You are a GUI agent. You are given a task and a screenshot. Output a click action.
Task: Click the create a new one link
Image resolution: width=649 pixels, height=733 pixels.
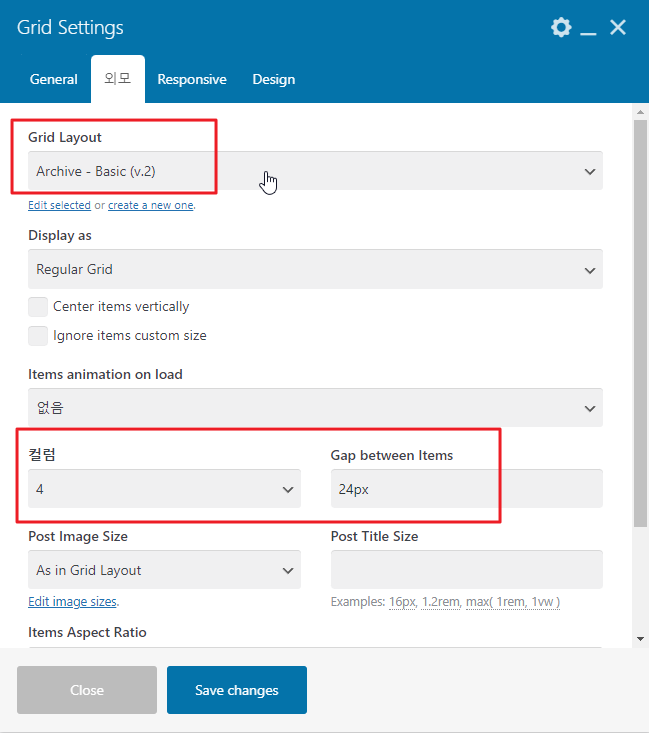tap(151, 205)
